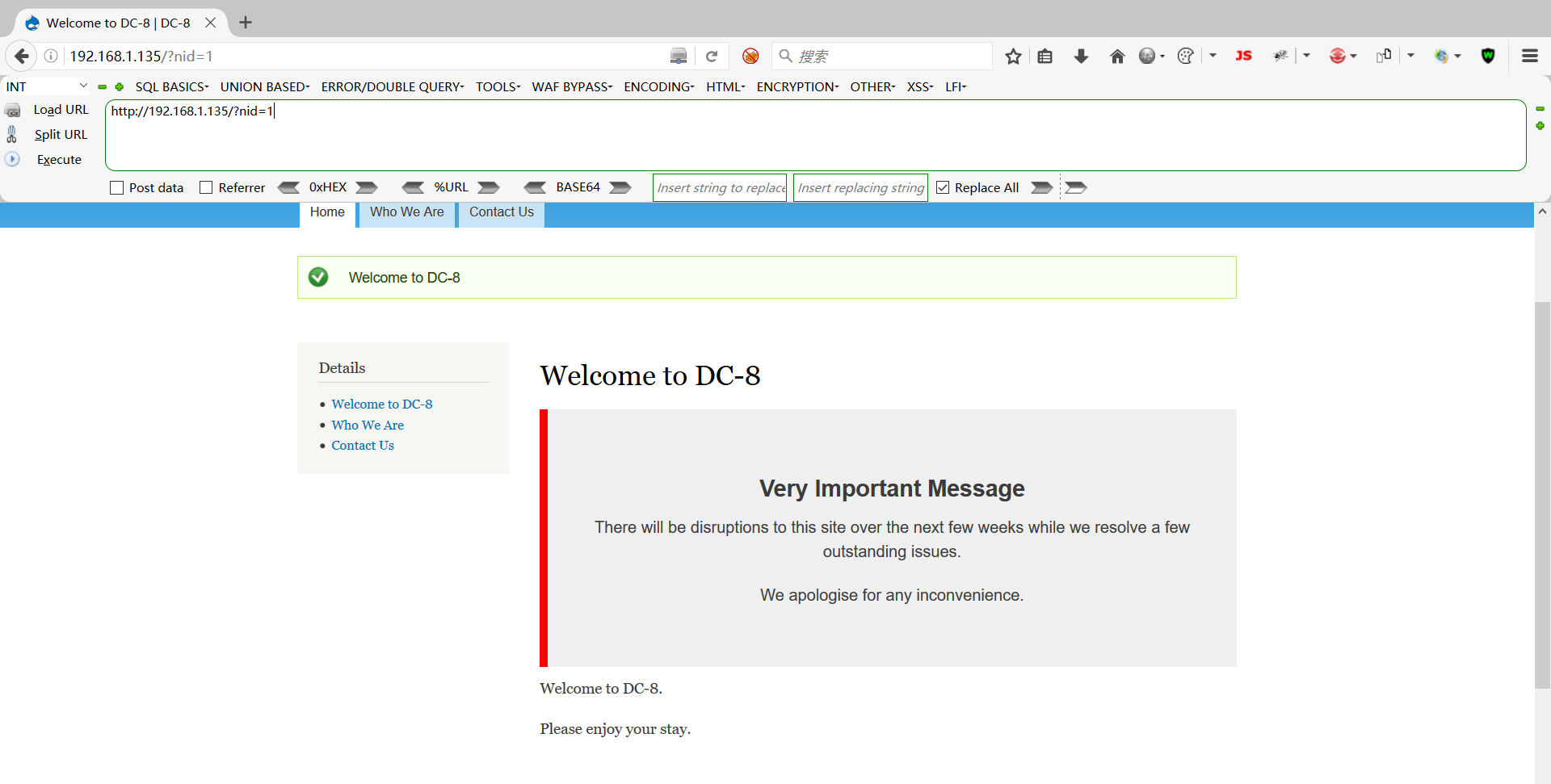Click the green minus icon in HackBar menu row
Image resolution: width=1551 pixels, height=784 pixels.
(x=103, y=86)
